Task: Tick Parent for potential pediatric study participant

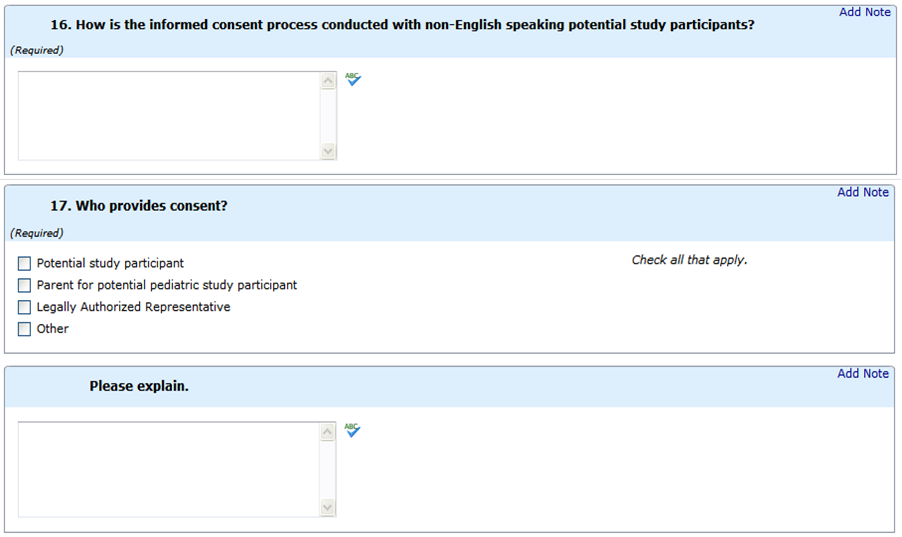Action: [25, 286]
